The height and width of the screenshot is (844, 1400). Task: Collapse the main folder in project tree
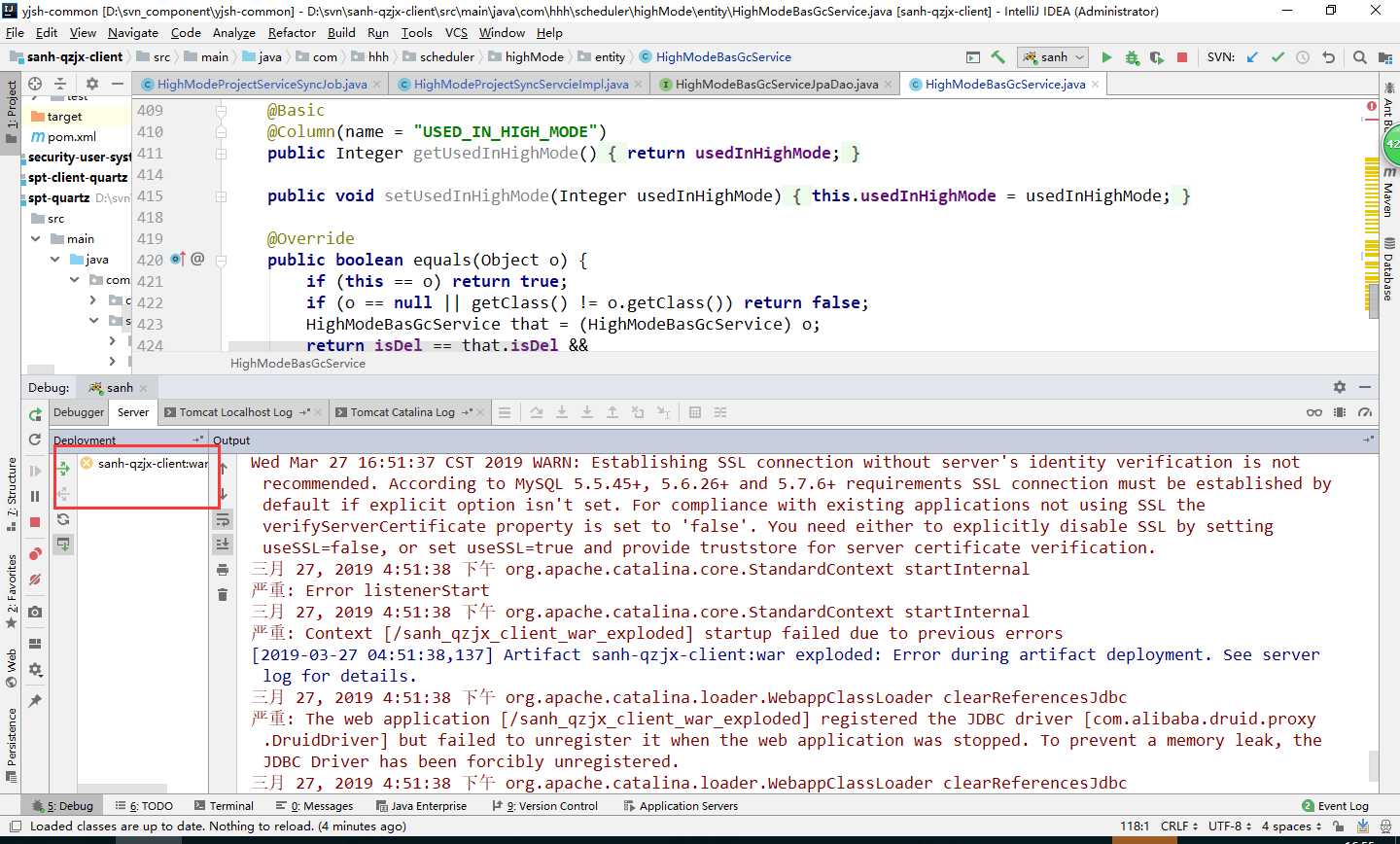pyautogui.click(x=36, y=238)
